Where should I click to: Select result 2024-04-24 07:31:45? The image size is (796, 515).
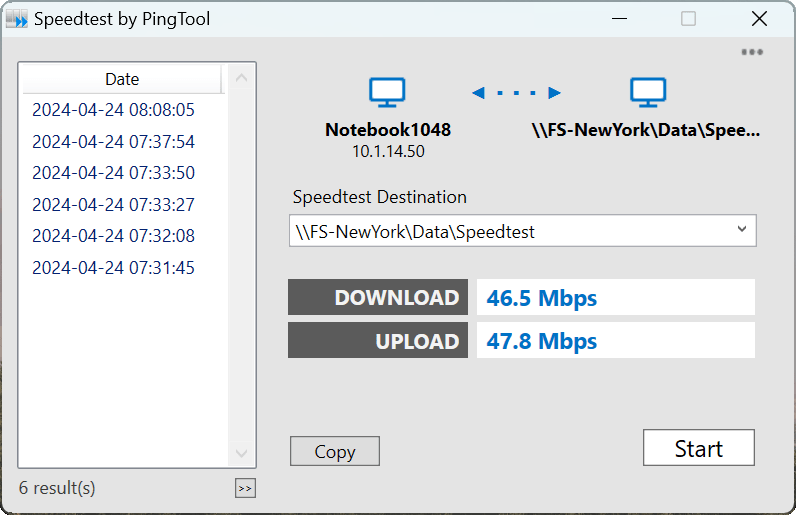(113, 268)
